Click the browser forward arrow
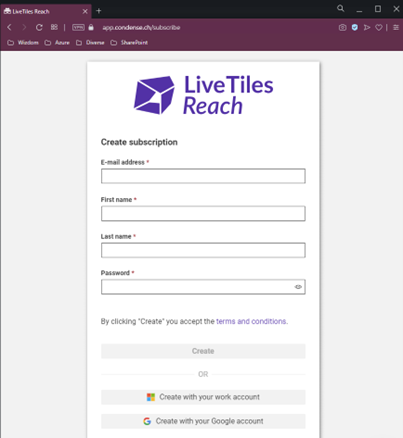Screen dimensions: 403x438 (x=24, y=27)
